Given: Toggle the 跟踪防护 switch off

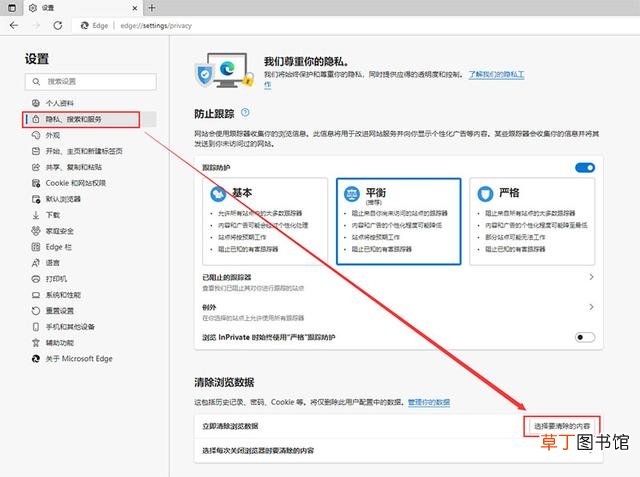Looking at the screenshot, I should (x=585, y=168).
